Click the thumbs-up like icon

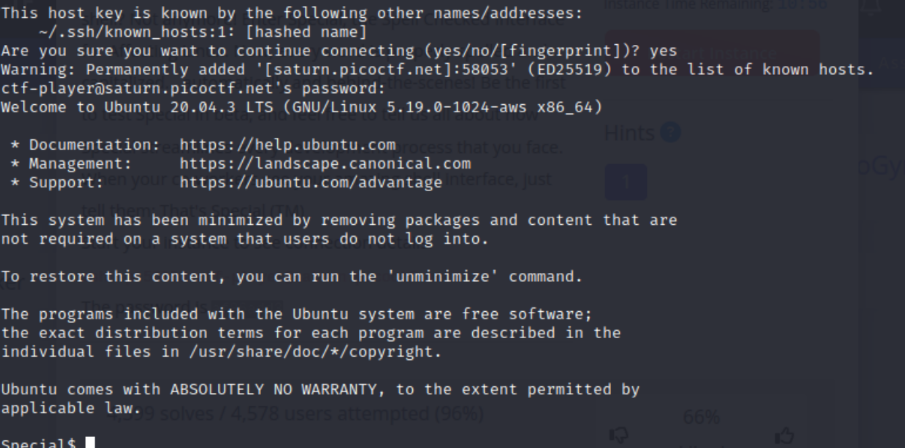[783, 435]
